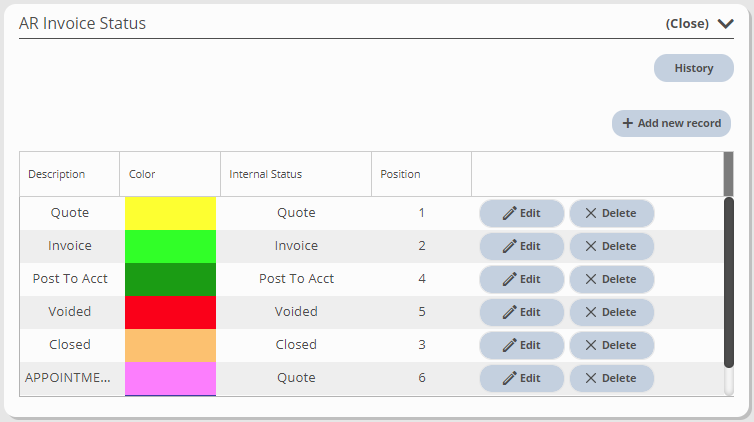Sort by the Position column header
The height and width of the screenshot is (422, 754).
(x=400, y=174)
